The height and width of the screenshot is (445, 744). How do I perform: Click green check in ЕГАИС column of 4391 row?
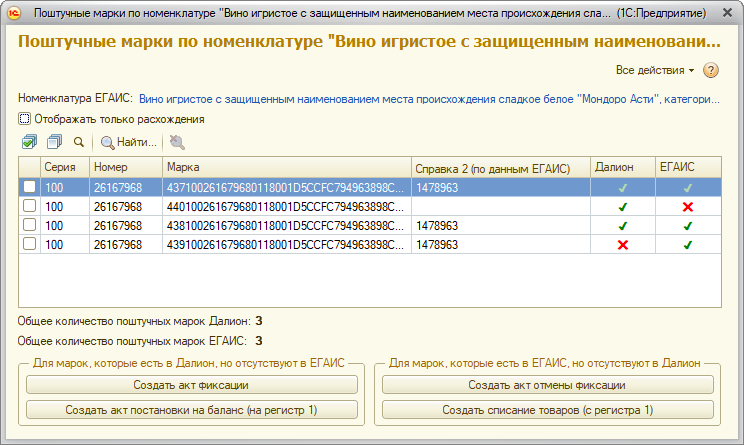688,245
